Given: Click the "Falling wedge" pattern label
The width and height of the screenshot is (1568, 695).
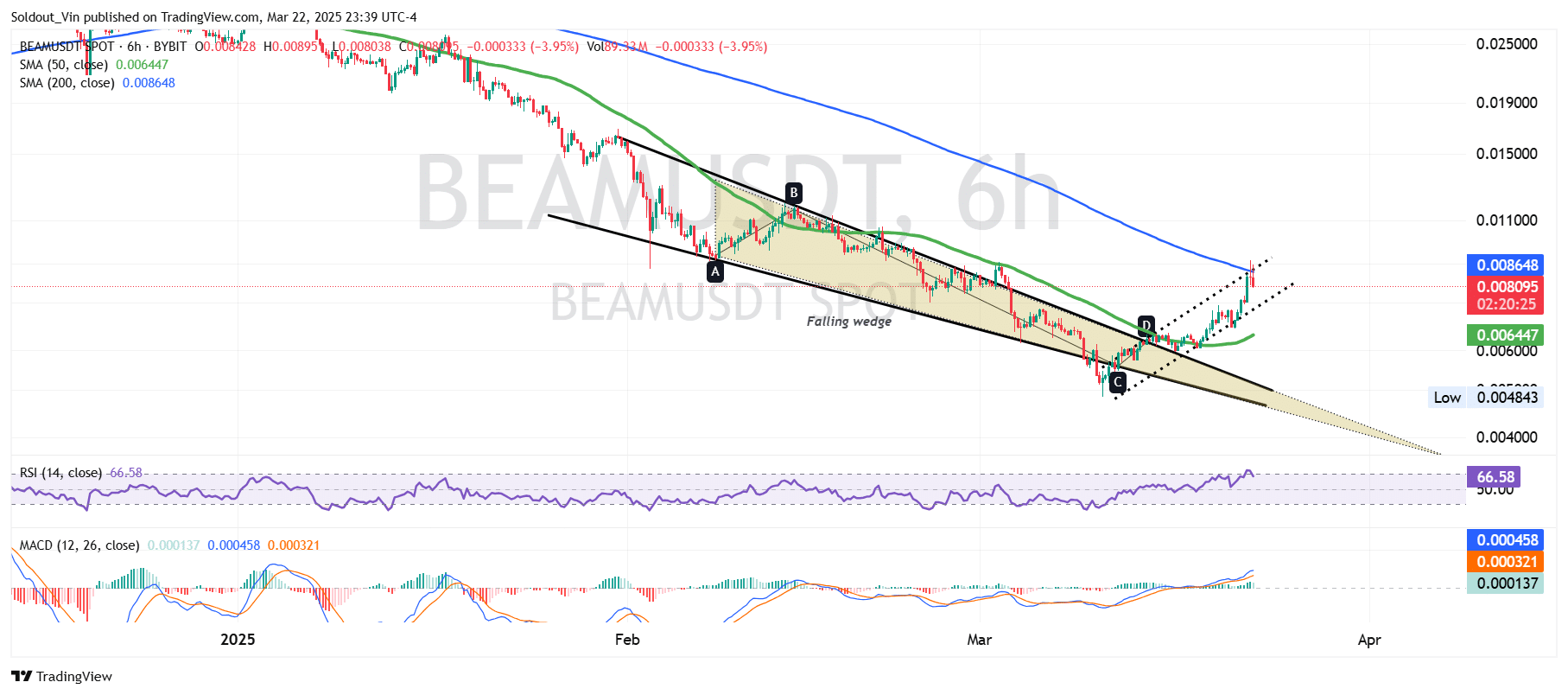Looking at the screenshot, I should tap(848, 322).
